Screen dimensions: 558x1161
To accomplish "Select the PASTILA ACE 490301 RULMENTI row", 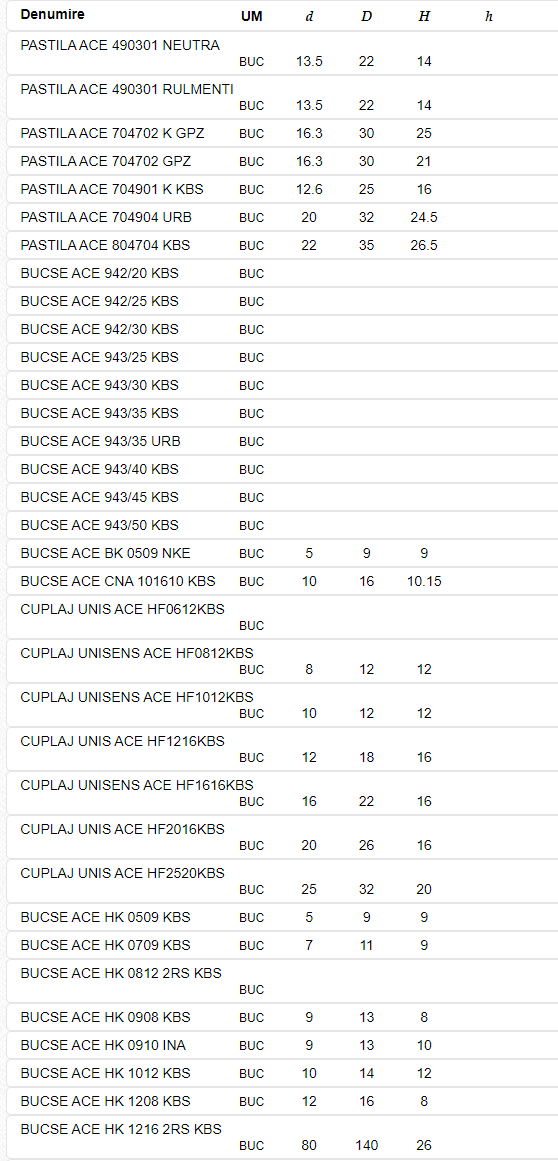I will coord(283,97).
